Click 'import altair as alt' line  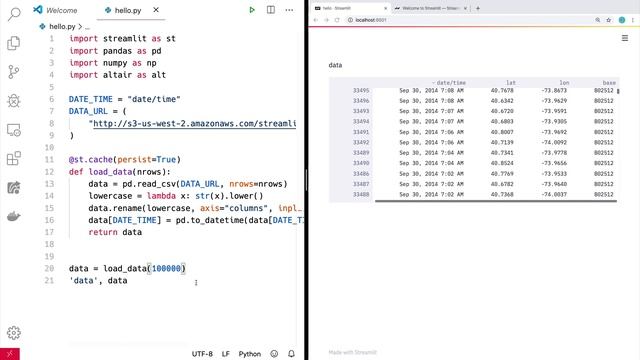118,75
